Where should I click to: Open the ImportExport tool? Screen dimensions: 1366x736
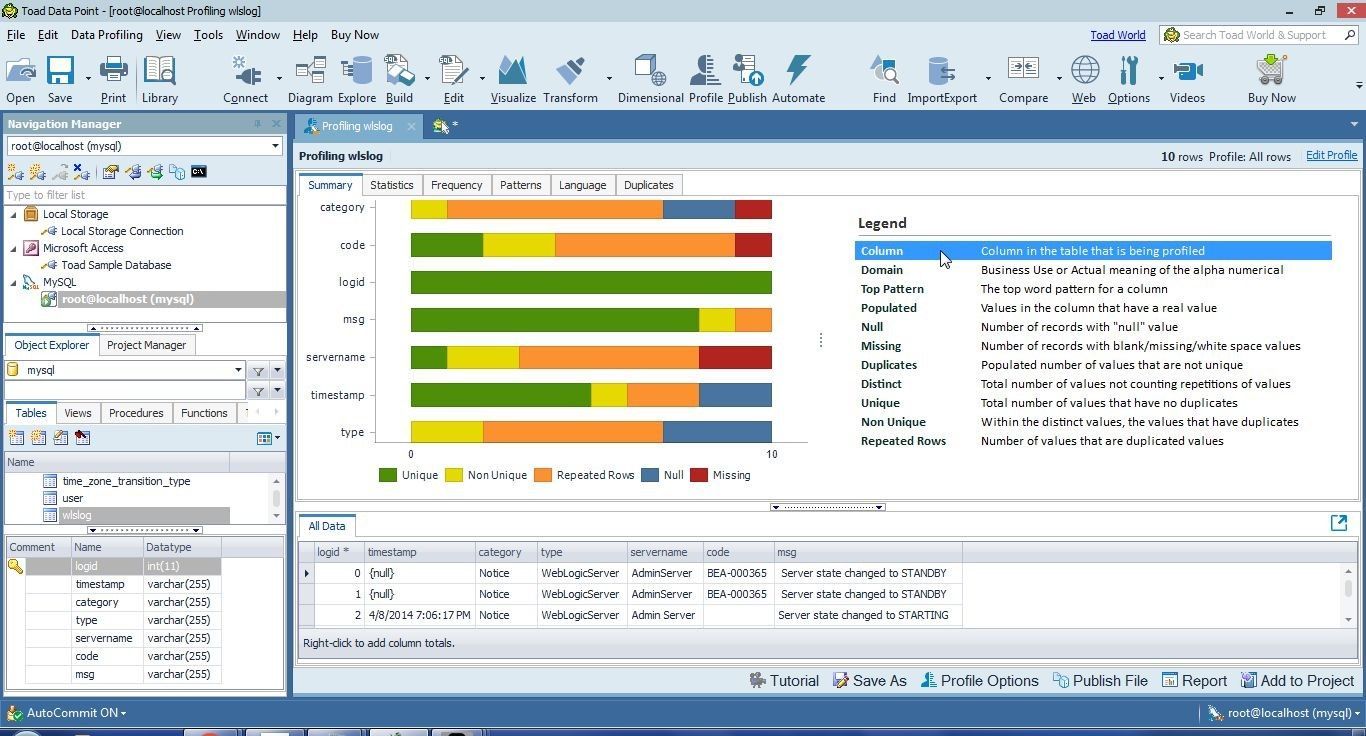(942, 79)
